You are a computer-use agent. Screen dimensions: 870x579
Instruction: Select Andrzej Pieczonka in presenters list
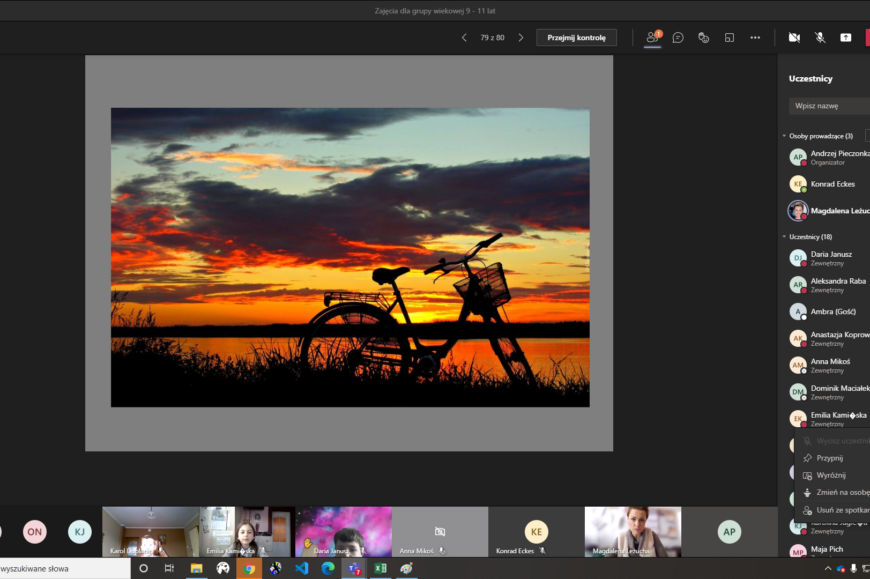tap(827, 158)
